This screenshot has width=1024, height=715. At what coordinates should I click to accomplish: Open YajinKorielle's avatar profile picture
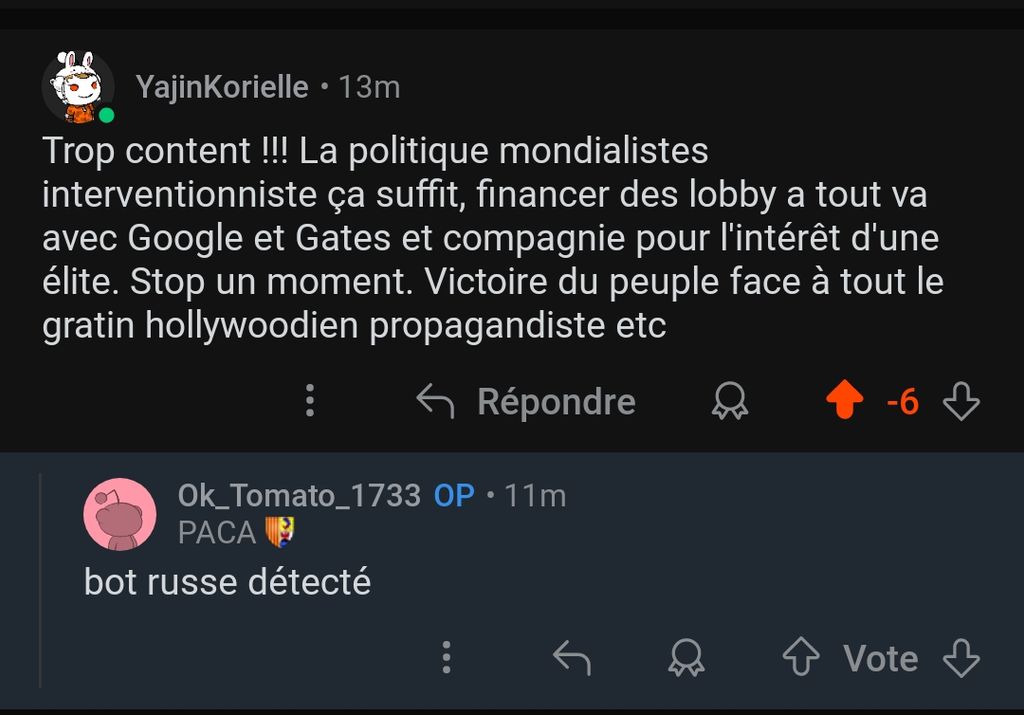point(78,88)
